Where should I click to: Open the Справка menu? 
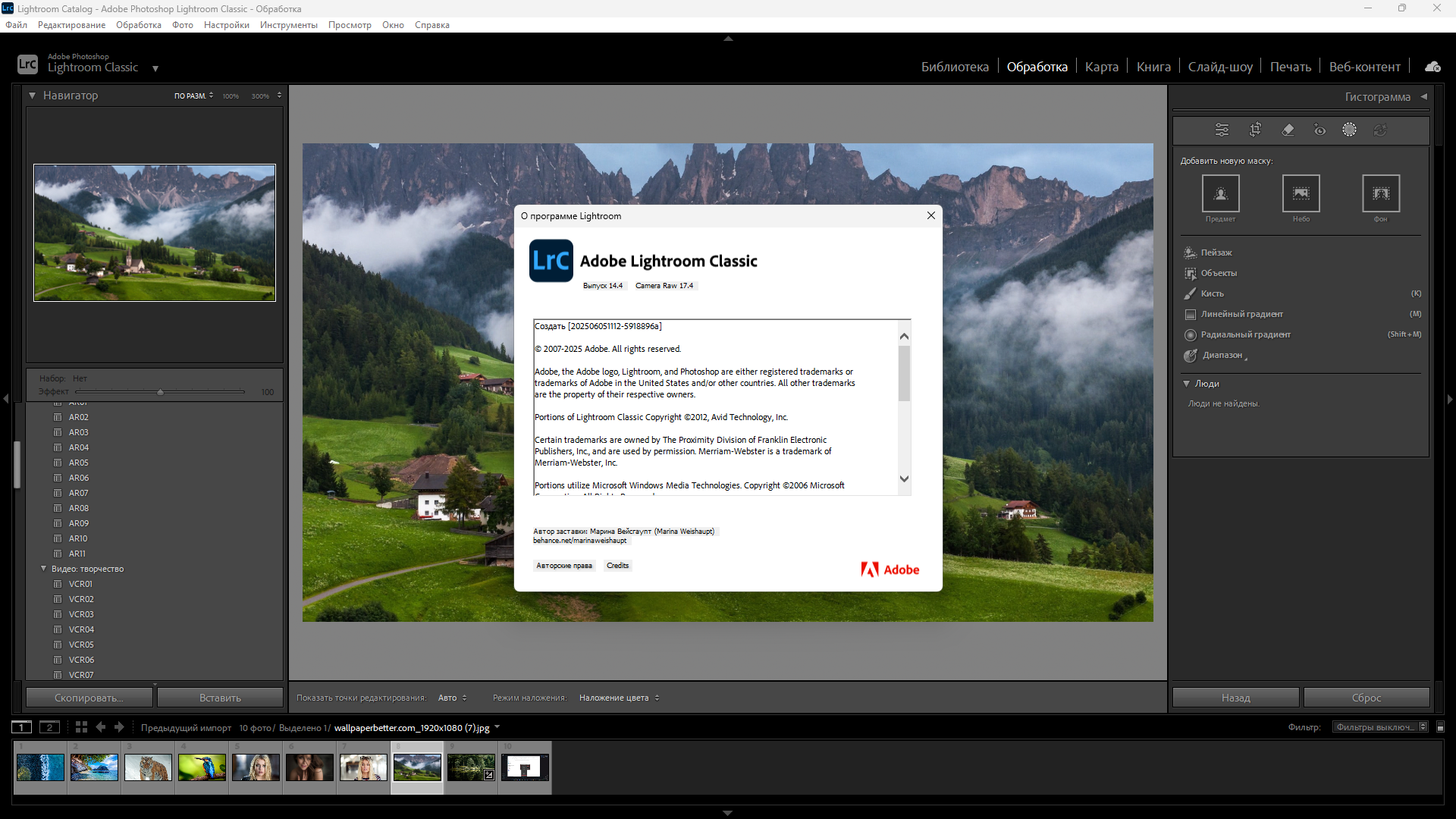[x=432, y=25]
